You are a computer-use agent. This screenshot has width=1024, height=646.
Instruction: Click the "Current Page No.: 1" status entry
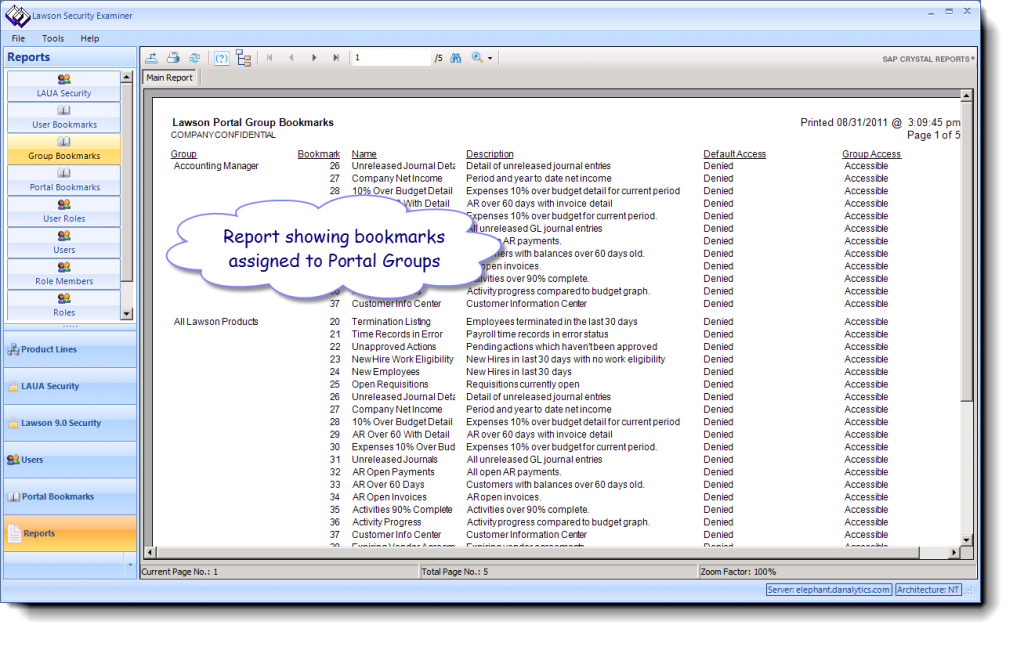(180, 572)
